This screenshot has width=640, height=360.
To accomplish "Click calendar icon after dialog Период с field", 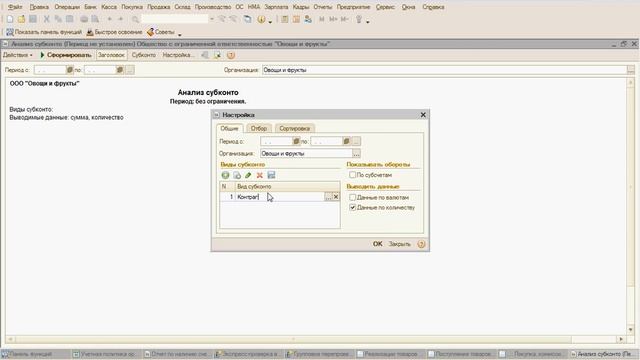I will pyautogui.click(x=296, y=141).
